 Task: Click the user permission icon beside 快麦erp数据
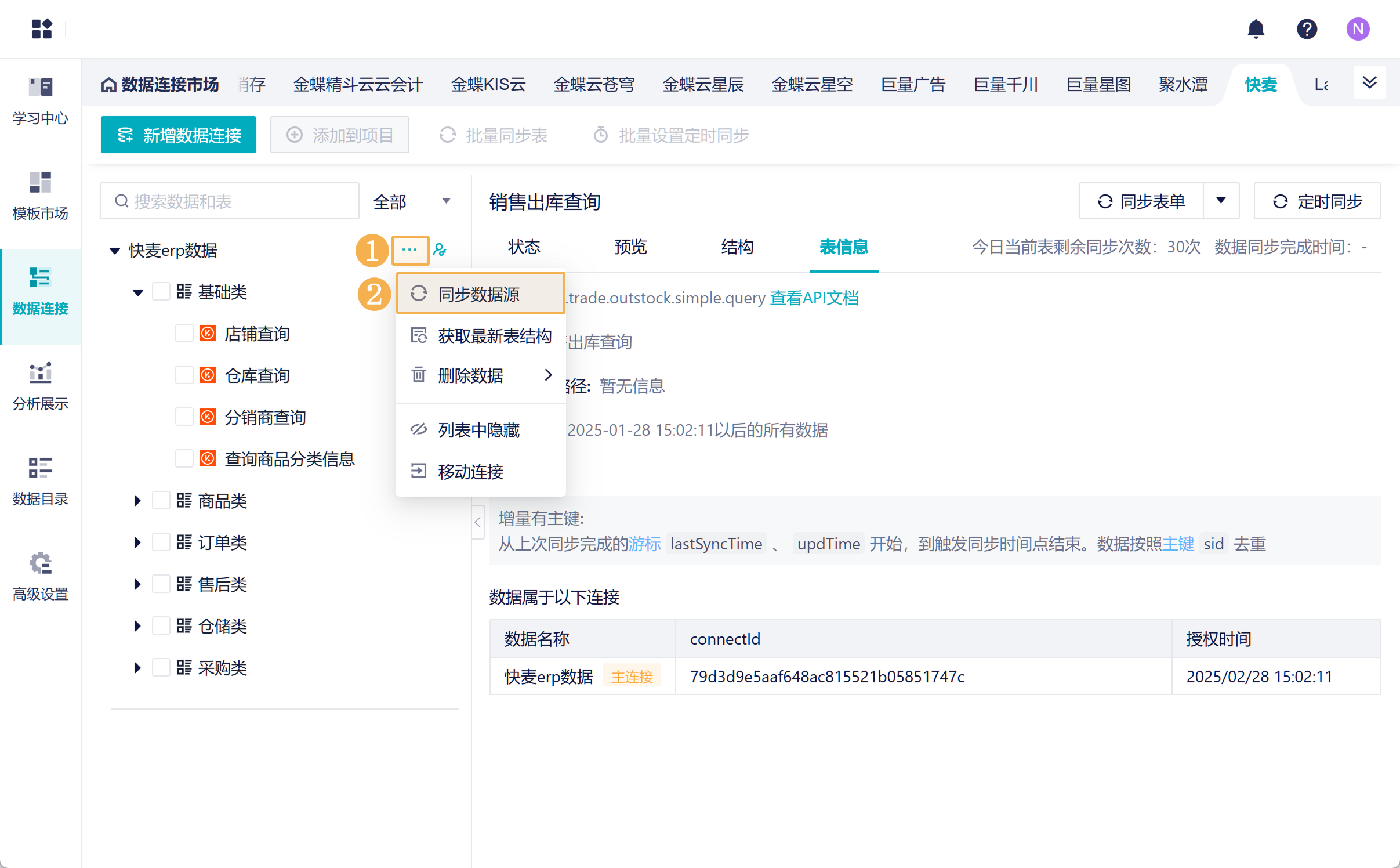coord(440,250)
